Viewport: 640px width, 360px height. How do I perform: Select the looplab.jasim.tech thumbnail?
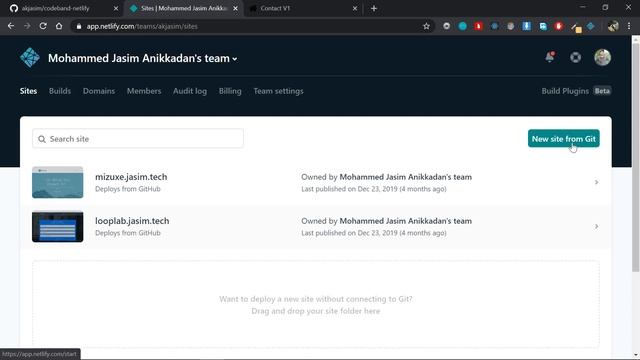pos(58,227)
